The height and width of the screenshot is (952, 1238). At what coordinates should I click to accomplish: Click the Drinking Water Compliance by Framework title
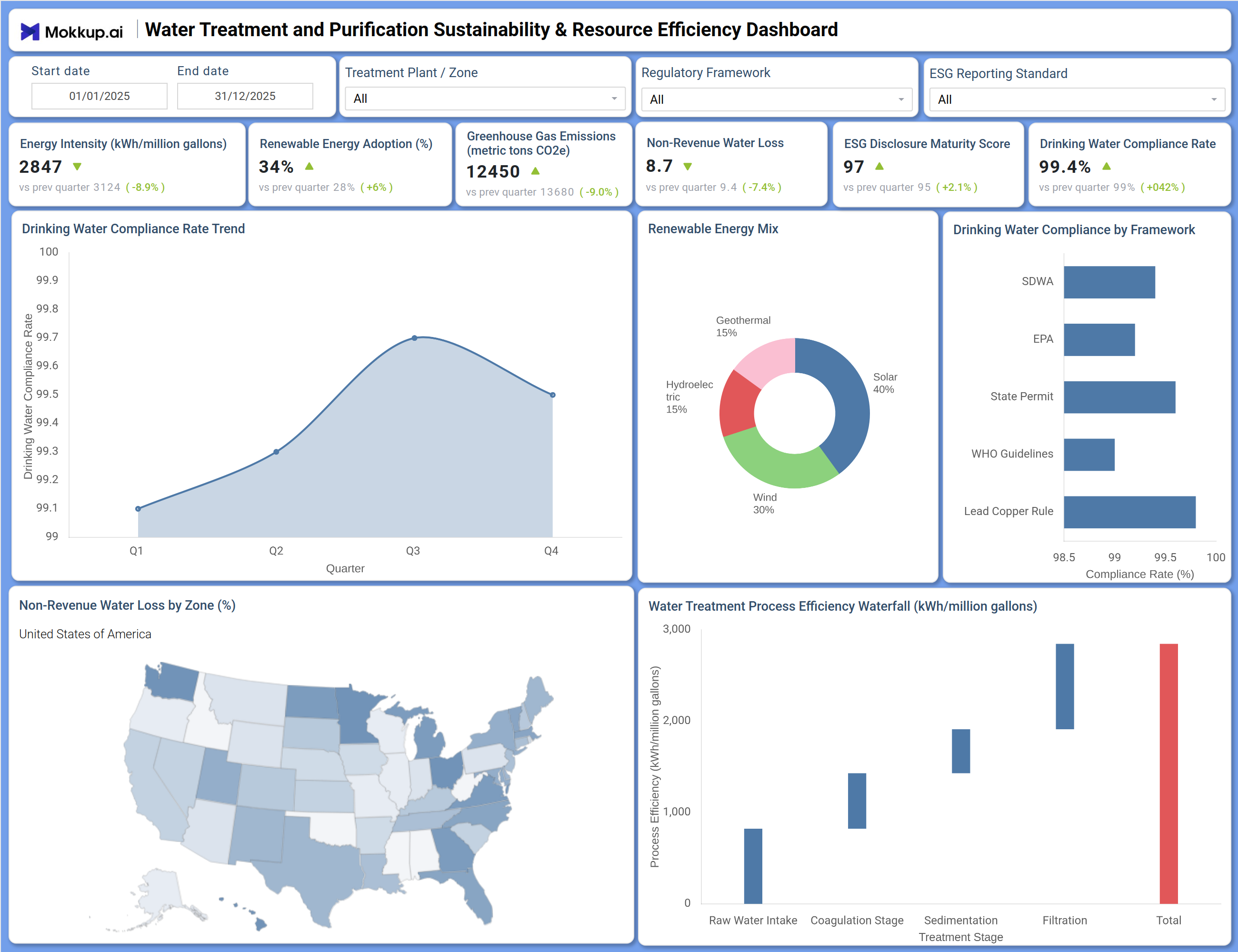tap(1074, 229)
